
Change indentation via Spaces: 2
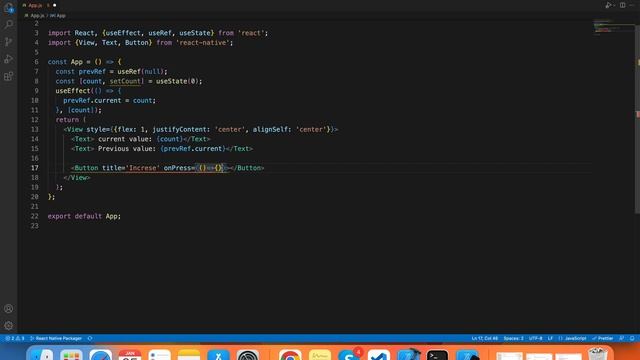tap(513, 338)
